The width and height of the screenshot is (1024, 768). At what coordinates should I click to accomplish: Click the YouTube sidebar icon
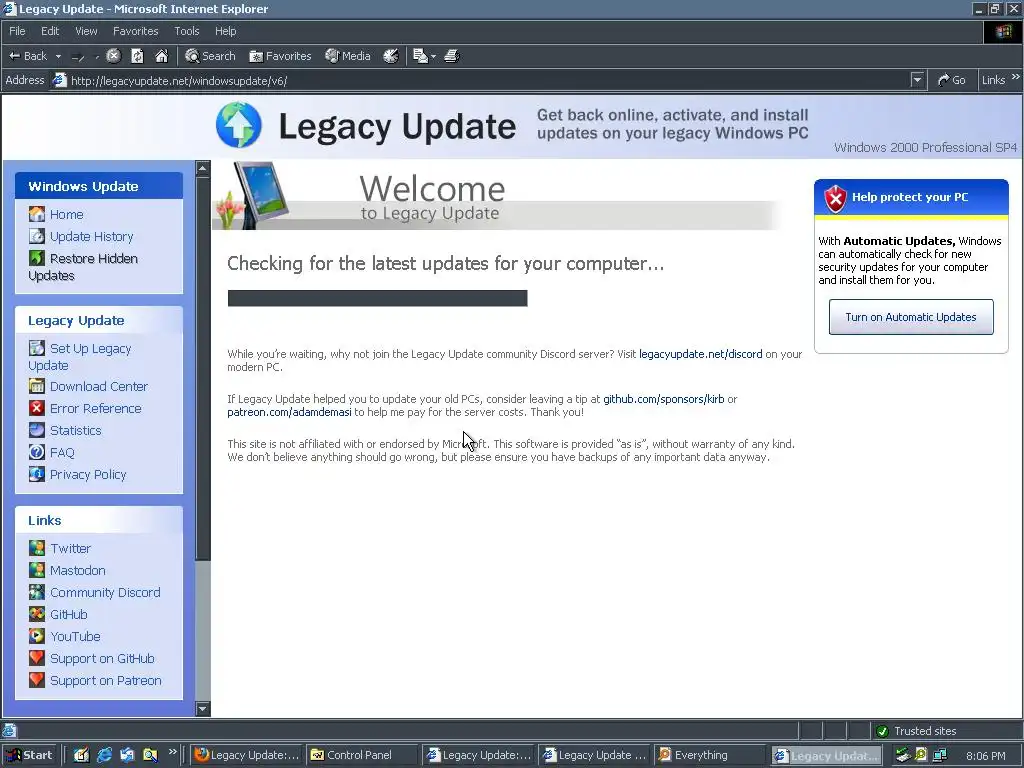(37, 636)
